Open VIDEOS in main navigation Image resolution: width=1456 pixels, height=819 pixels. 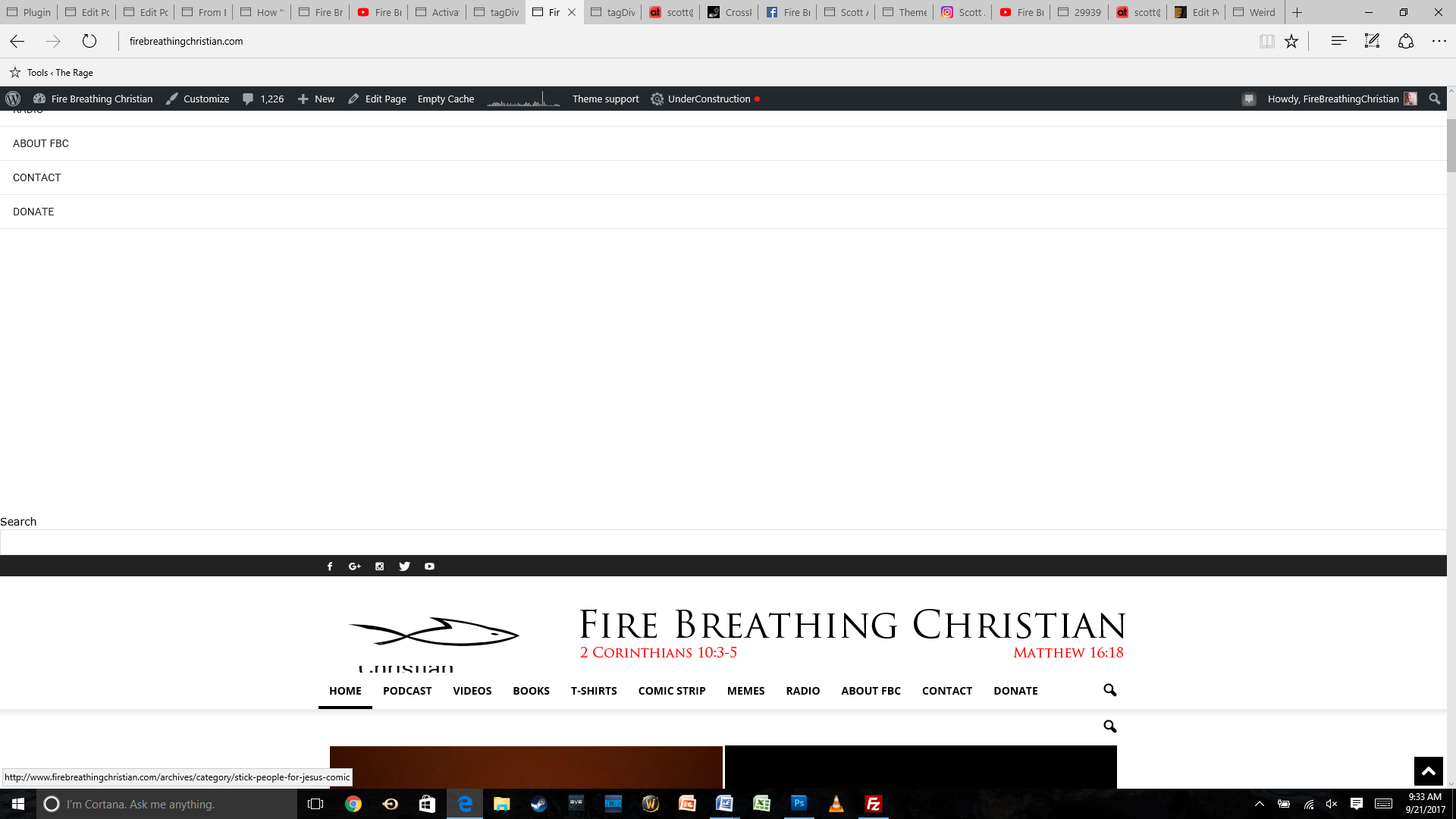coord(472,691)
